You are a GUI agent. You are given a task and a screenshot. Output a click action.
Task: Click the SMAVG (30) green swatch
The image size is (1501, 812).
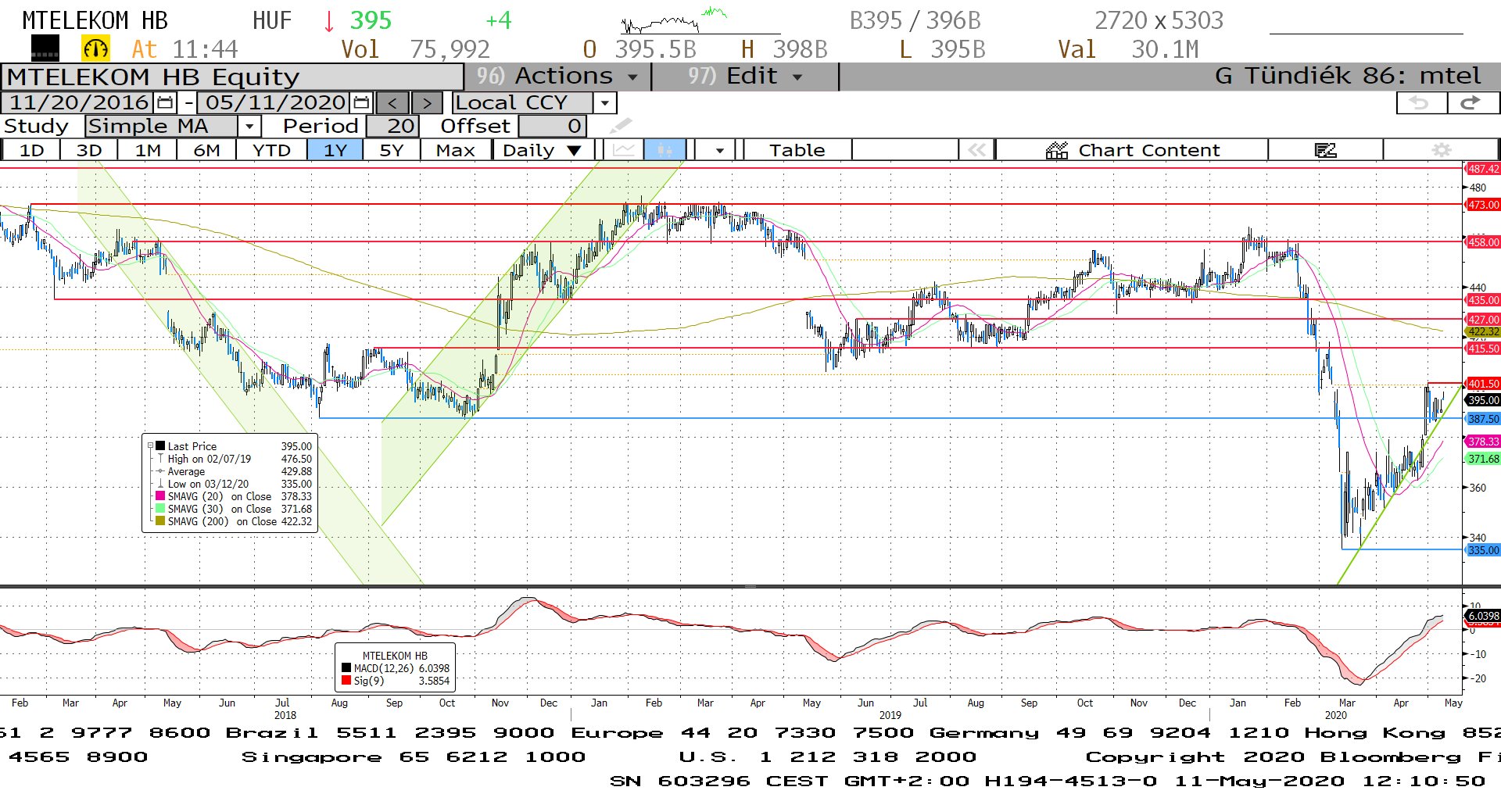160,509
